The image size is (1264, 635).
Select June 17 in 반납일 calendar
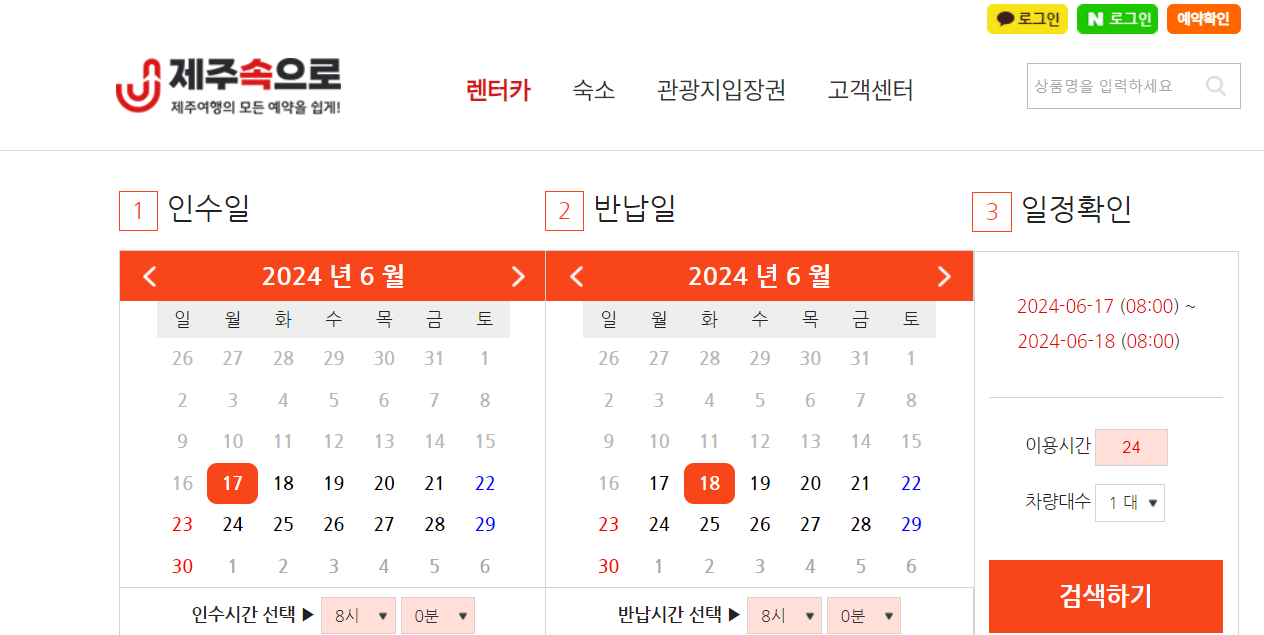pos(659,483)
